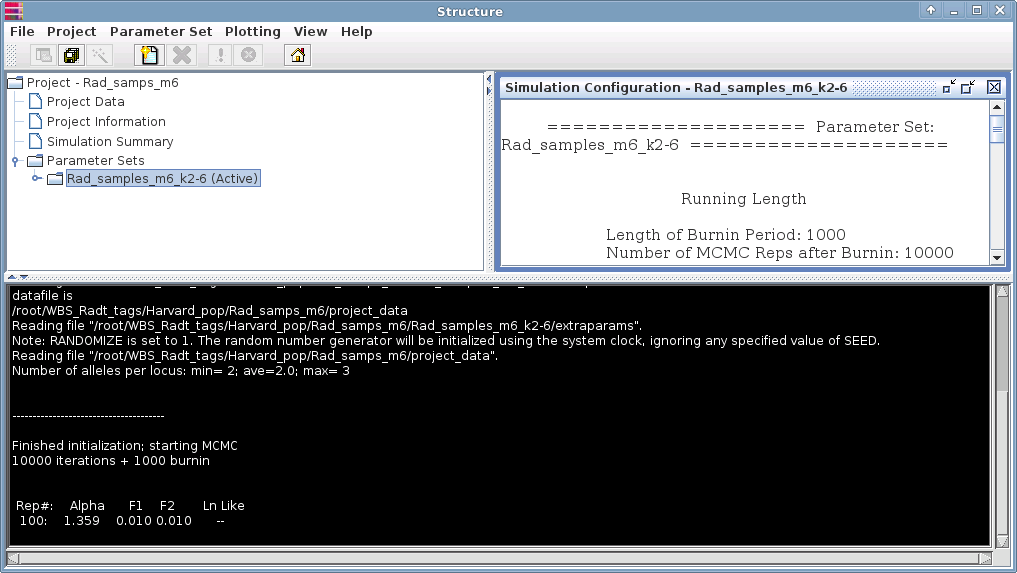Click the first grayed window icon in toolbar
The height and width of the screenshot is (573, 1017).
tap(43, 56)
